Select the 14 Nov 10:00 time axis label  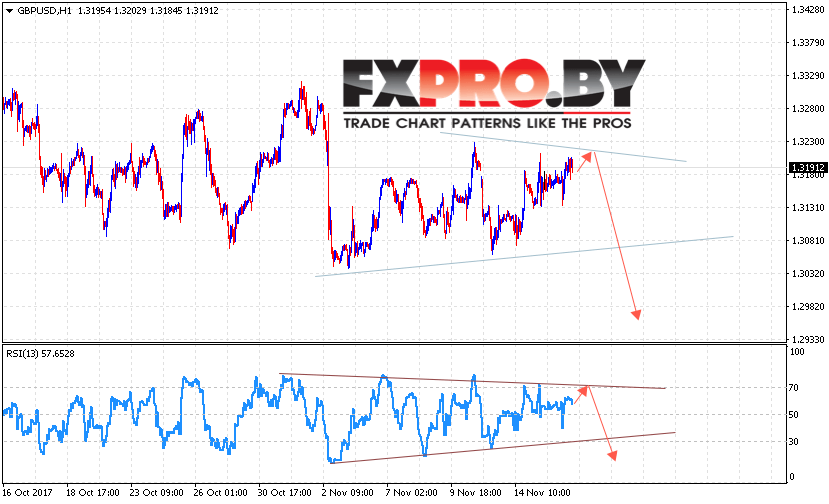tap(542, 492)
